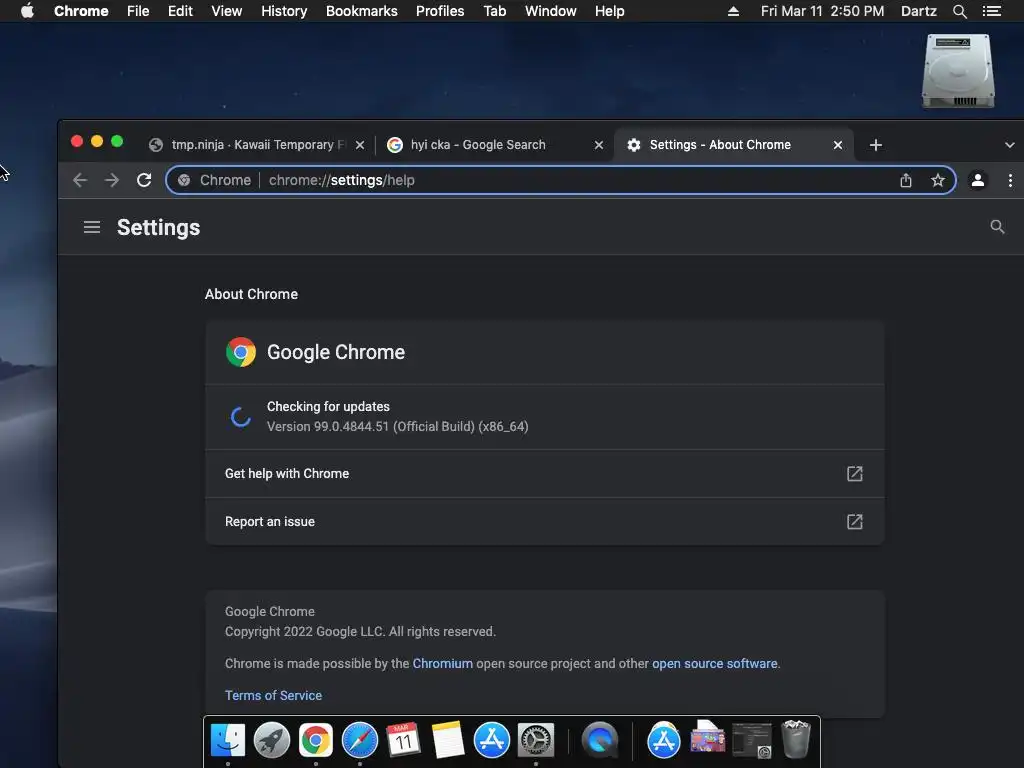Open the View menu
Image resolution: width=1024 pixels, height=768 pixels.
click(x=227, y=11)
